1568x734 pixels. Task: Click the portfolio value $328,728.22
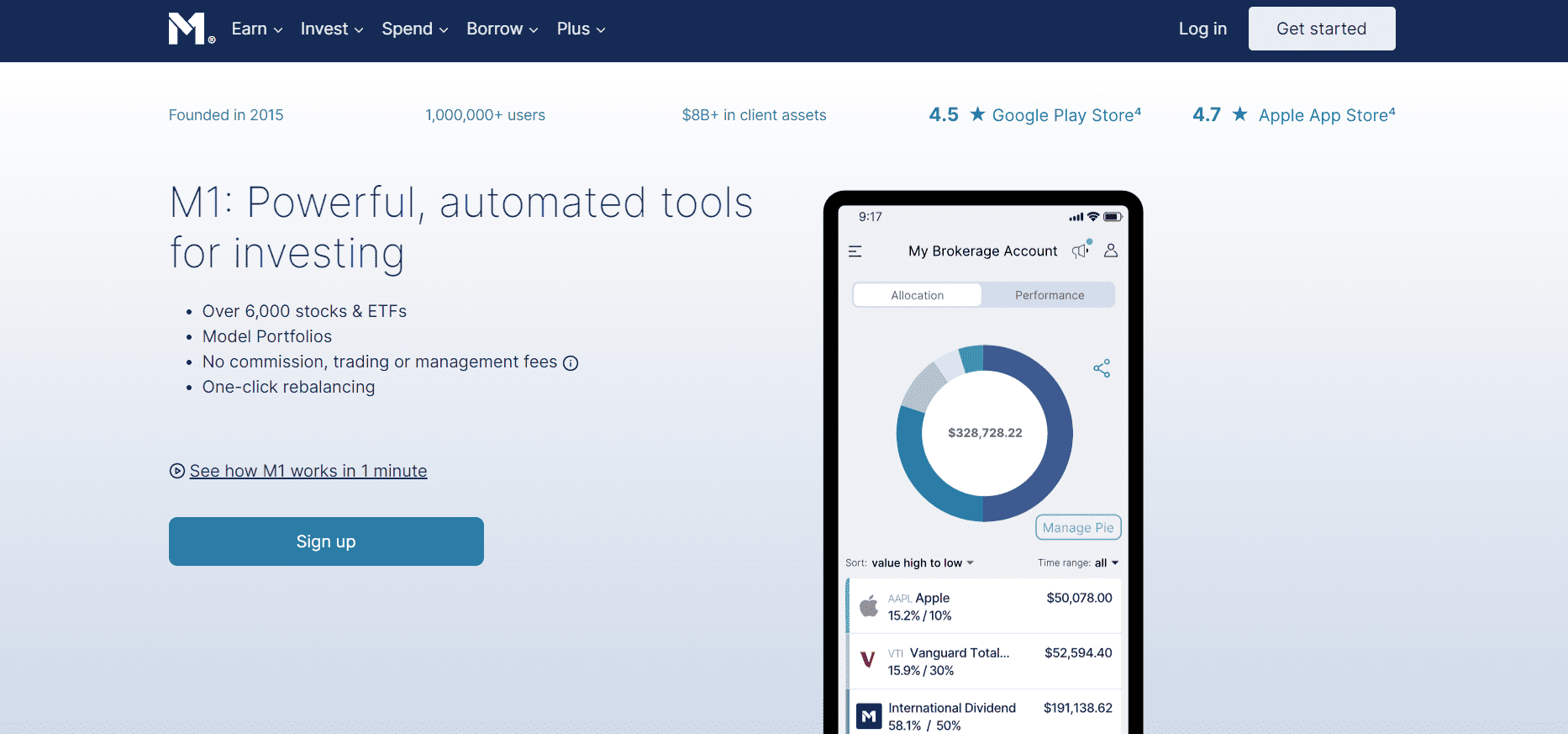click(985, 433)
